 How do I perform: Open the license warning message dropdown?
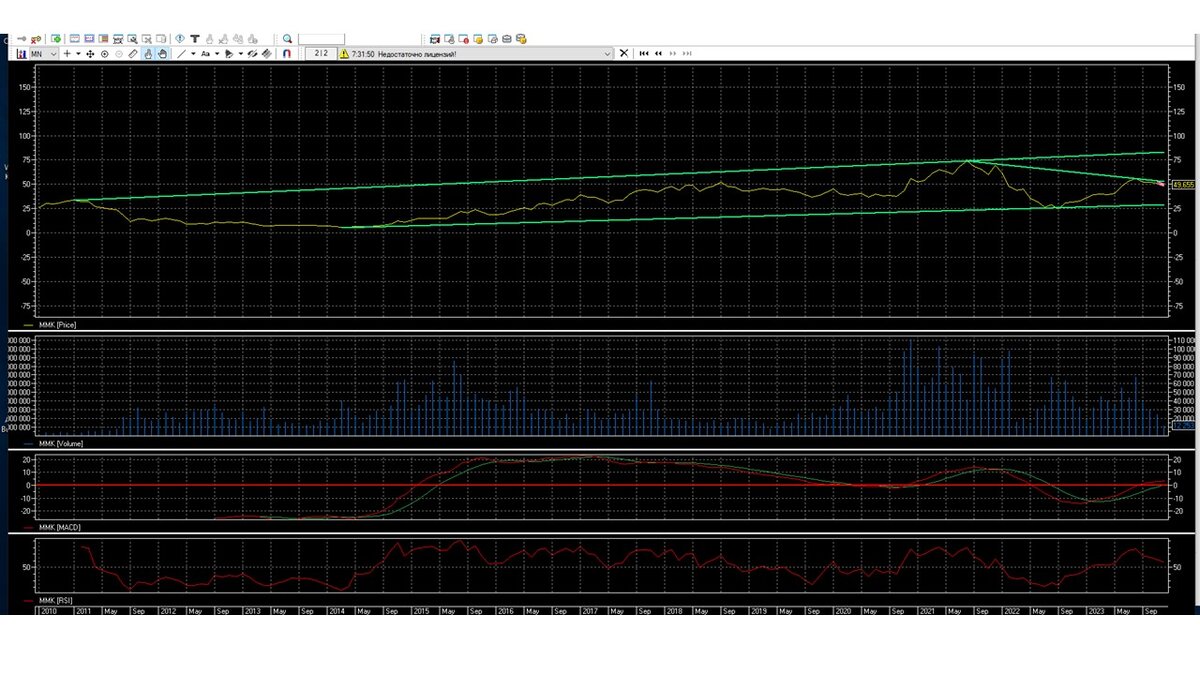(607, 53)
